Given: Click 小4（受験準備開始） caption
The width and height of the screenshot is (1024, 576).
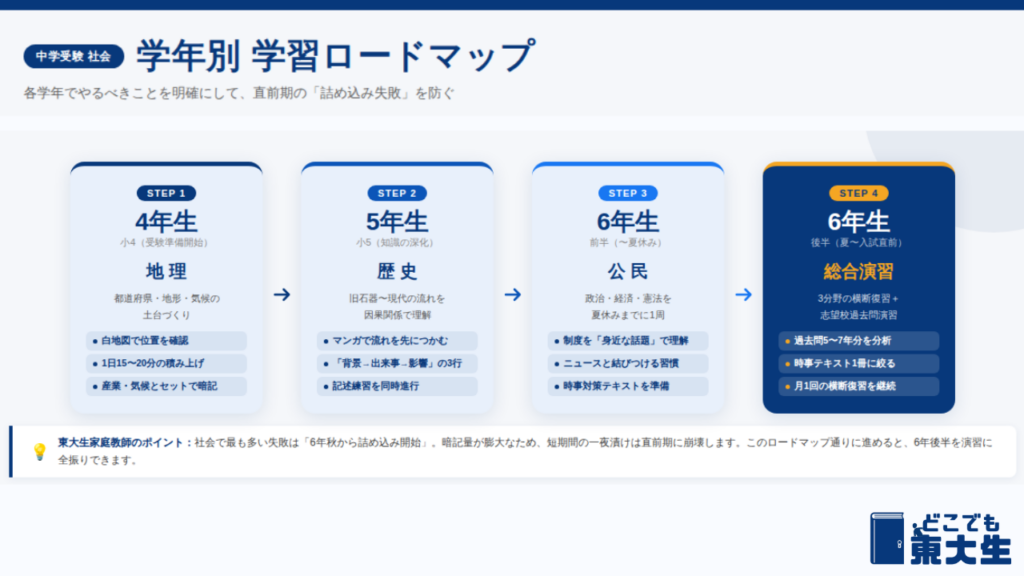Looking at the screenshot, I should 167,243.
